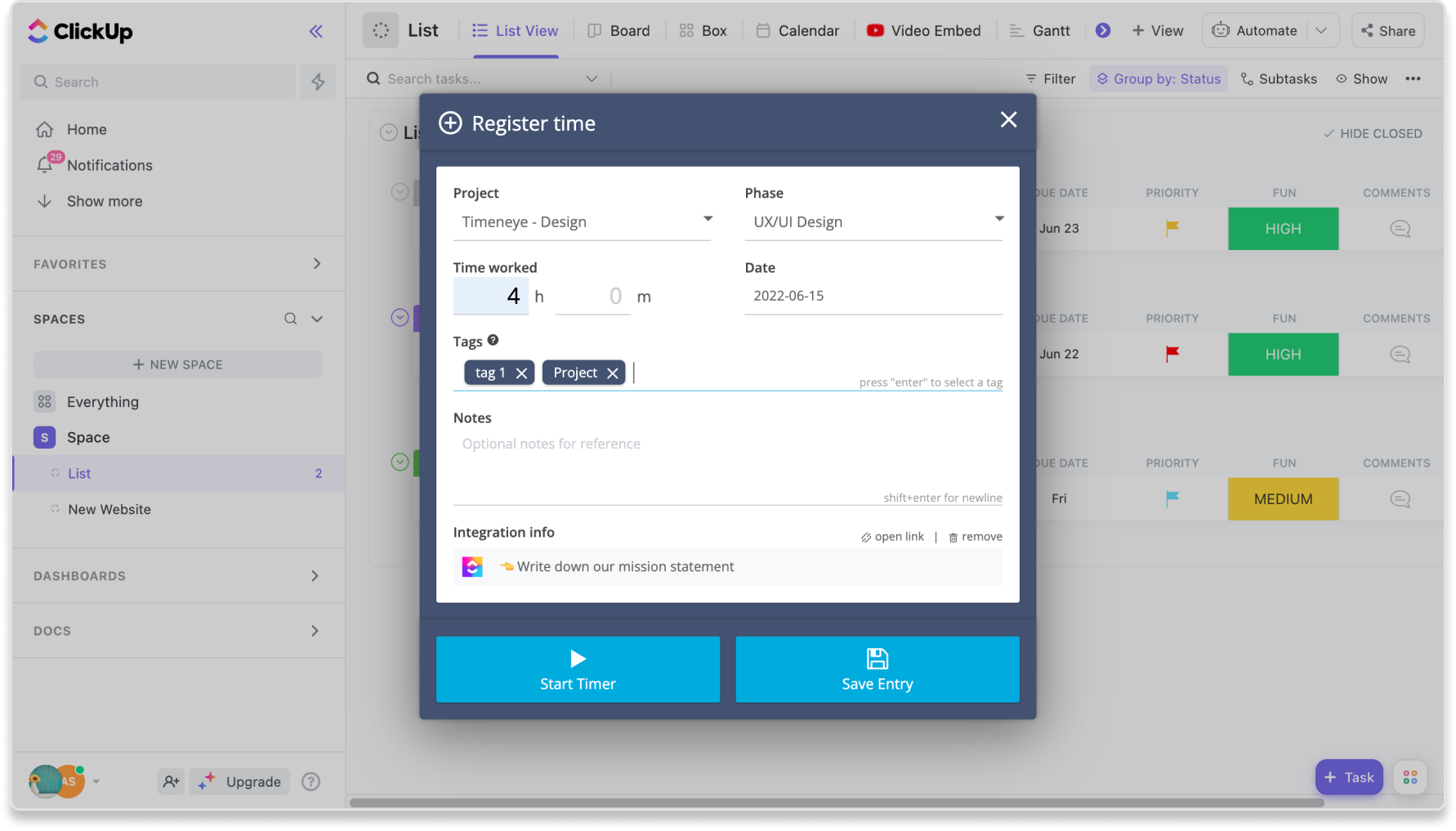Switch to Video Embed tab

(x=924, y=30)
